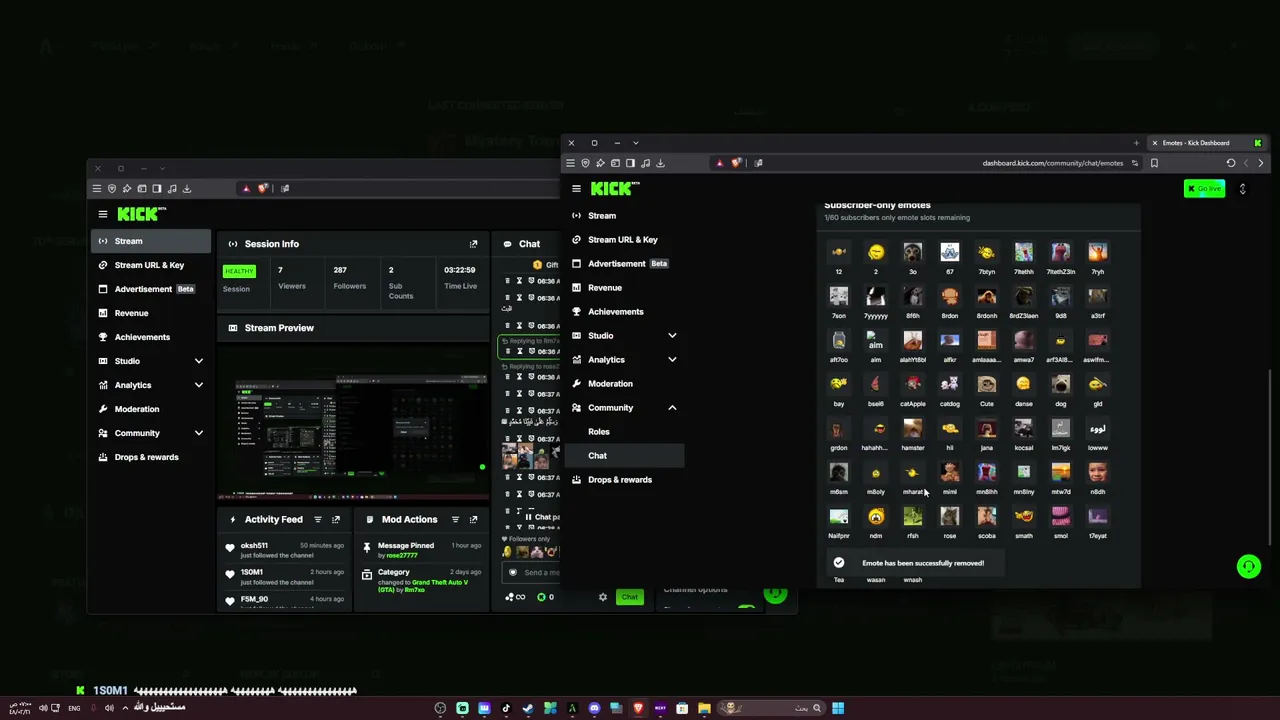Select the mtw7d emote
Viewport: 1280px width, 720px height.
[1060, 472]
